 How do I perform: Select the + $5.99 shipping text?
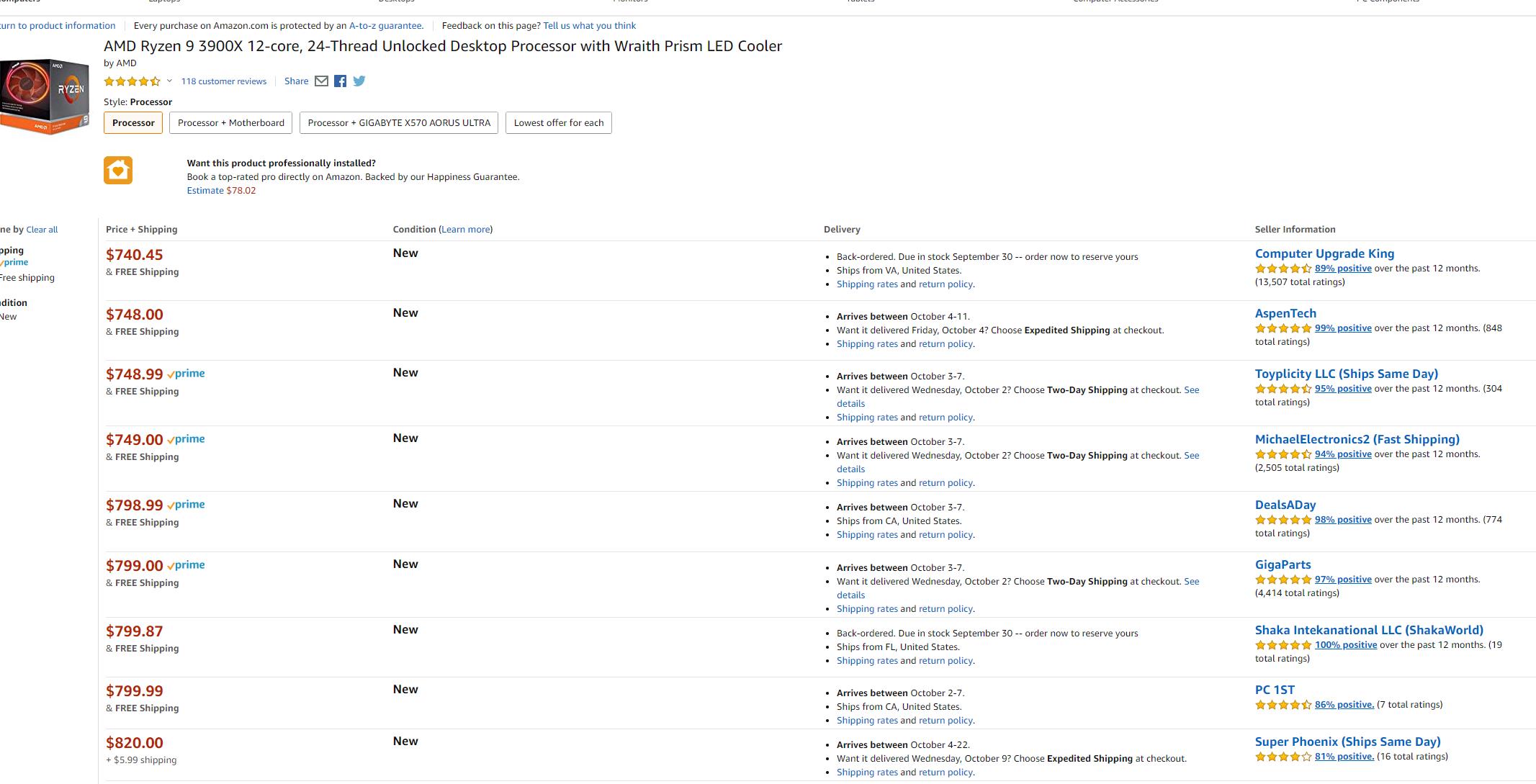tap(141, 760)
